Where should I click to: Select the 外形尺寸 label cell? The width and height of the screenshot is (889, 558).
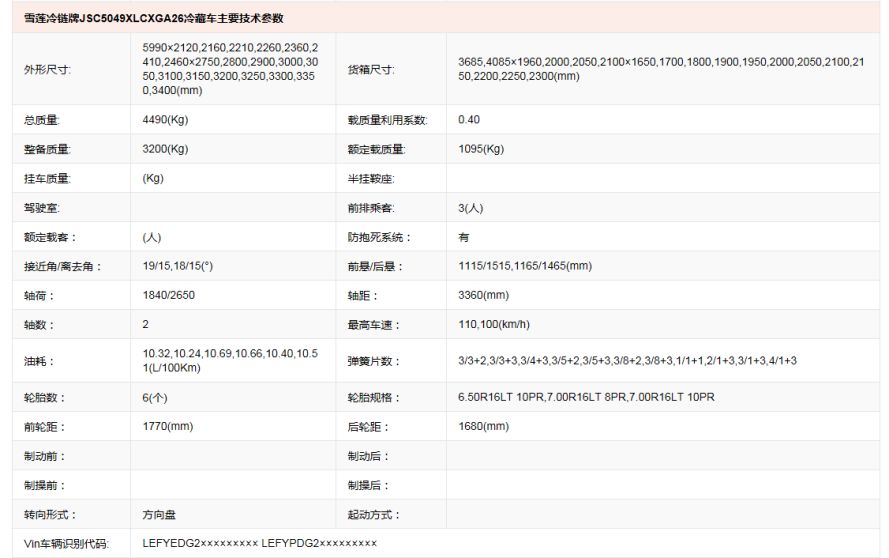[48, 70]
